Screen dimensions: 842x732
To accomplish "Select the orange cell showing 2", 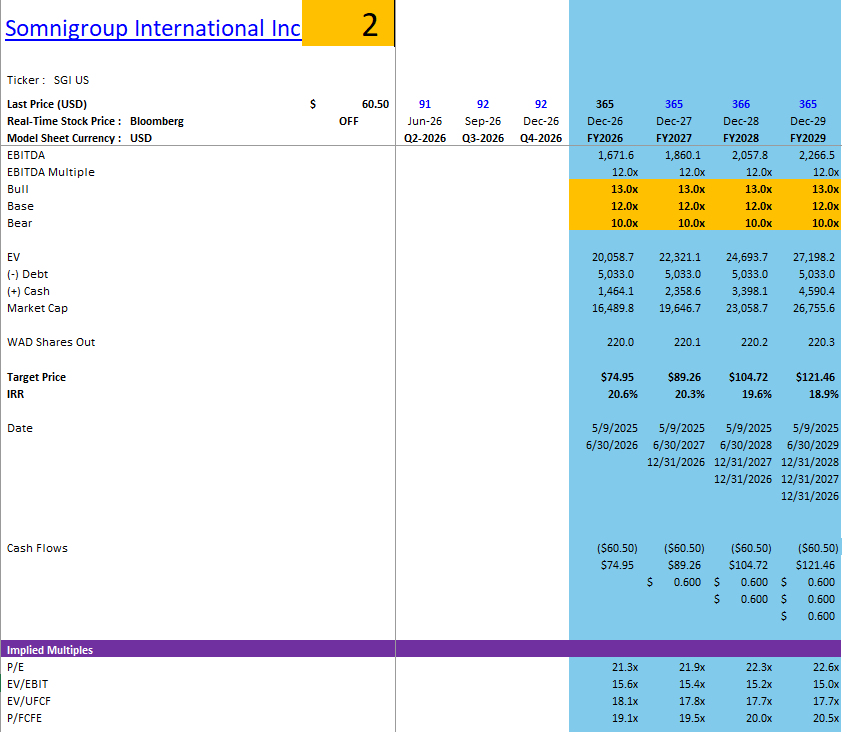I will [348, 23].
